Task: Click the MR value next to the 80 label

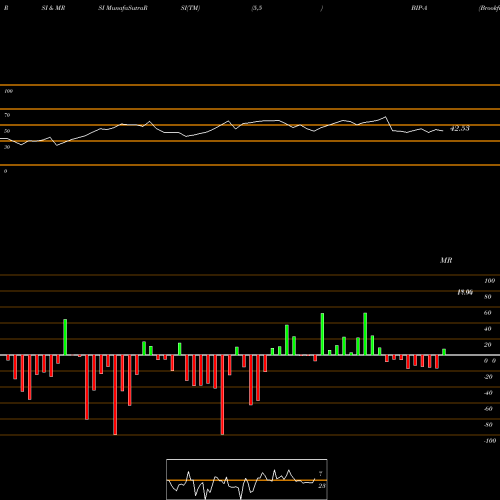Action: pos(465,292)
